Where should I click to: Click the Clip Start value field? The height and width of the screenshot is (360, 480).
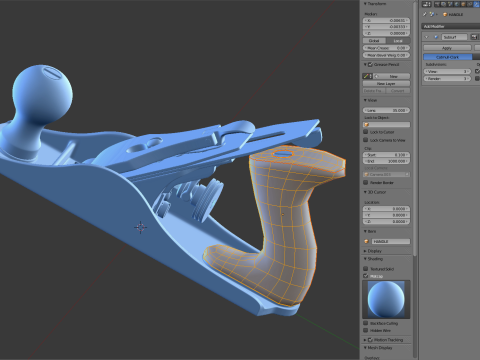click(x=386, y=155)
